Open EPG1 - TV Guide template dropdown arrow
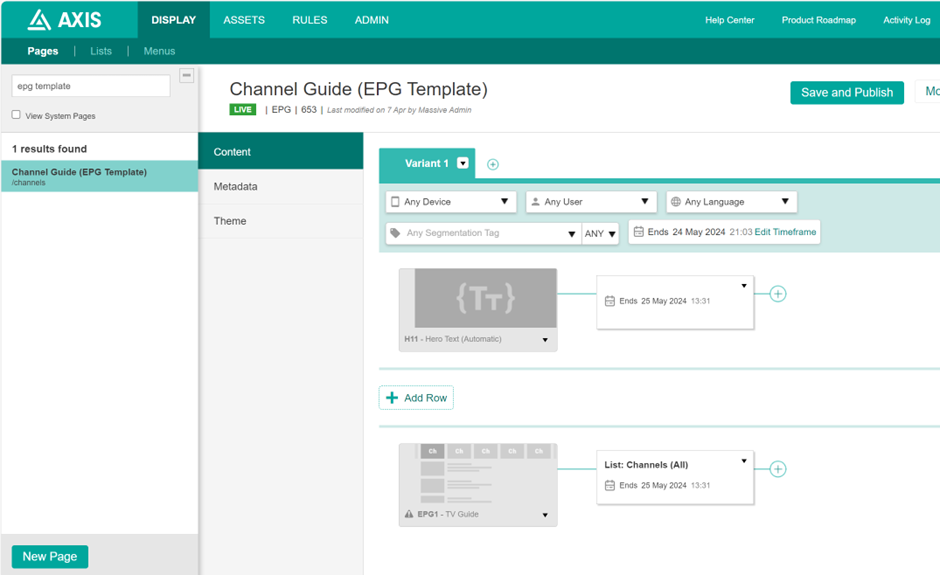 point(545,515)
